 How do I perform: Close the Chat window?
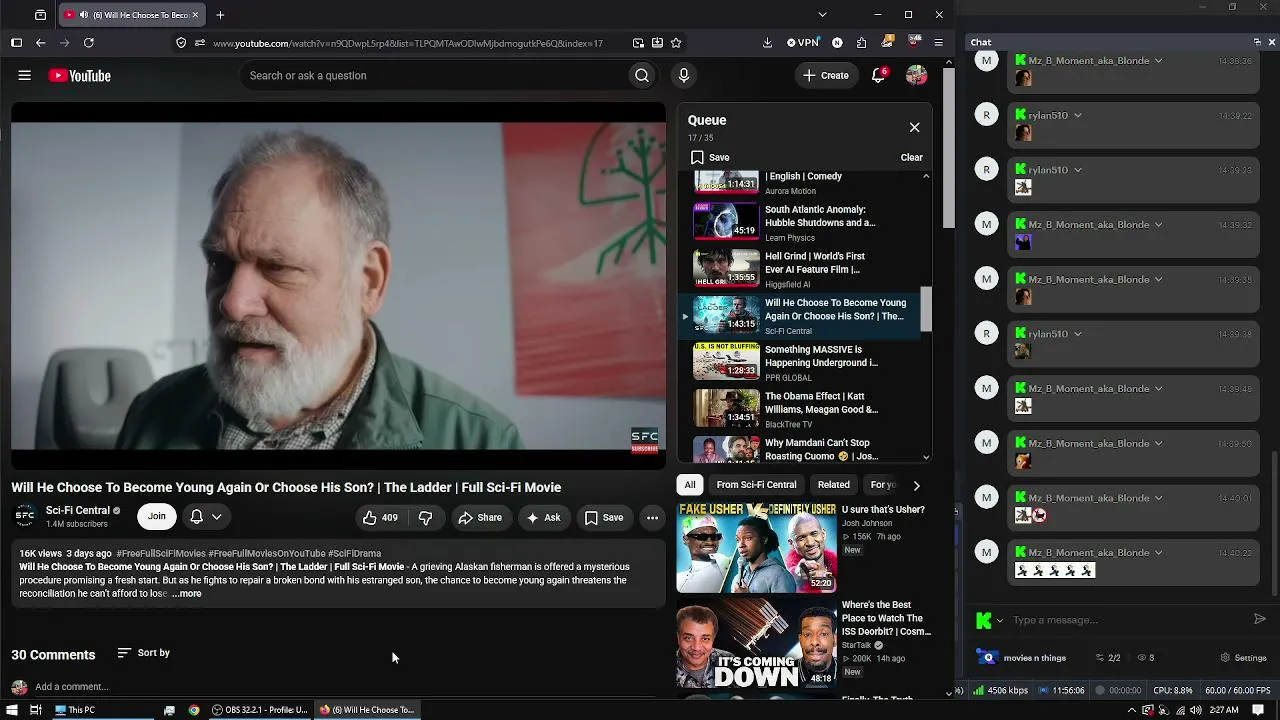1271,42
